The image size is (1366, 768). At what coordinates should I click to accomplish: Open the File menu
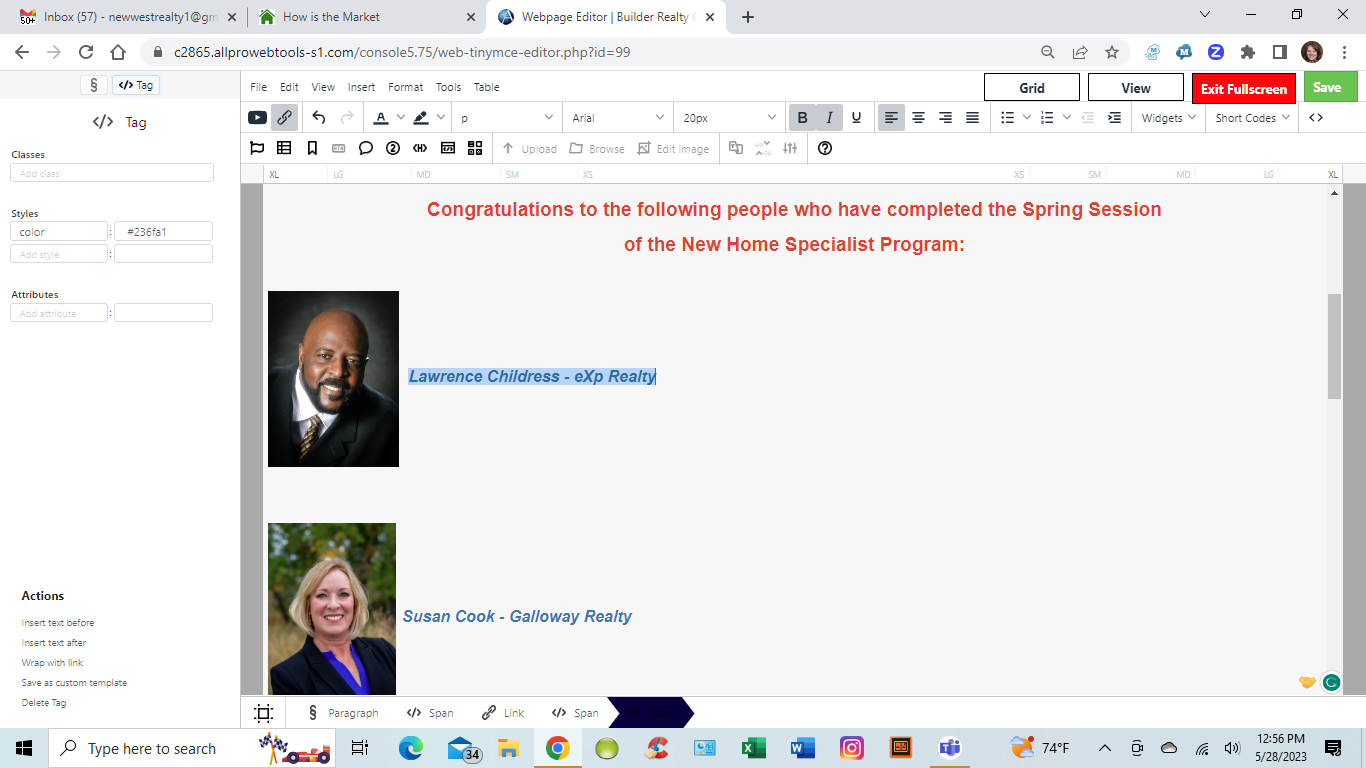(258, 87)
